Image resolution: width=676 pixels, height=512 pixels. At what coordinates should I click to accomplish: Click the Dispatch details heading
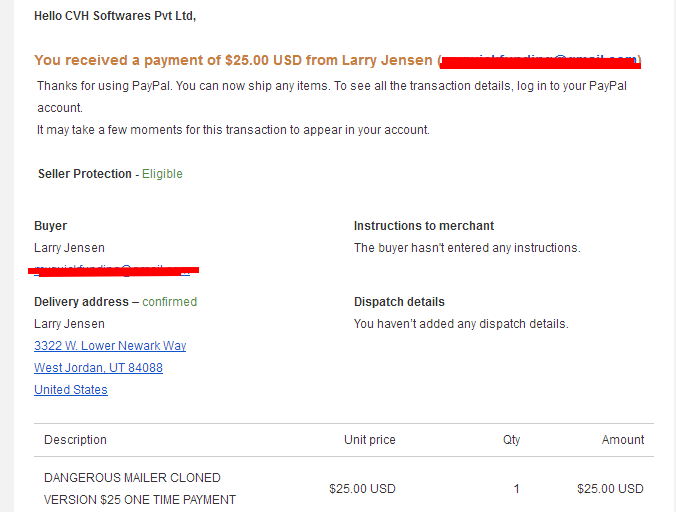[x=399, y=302]
